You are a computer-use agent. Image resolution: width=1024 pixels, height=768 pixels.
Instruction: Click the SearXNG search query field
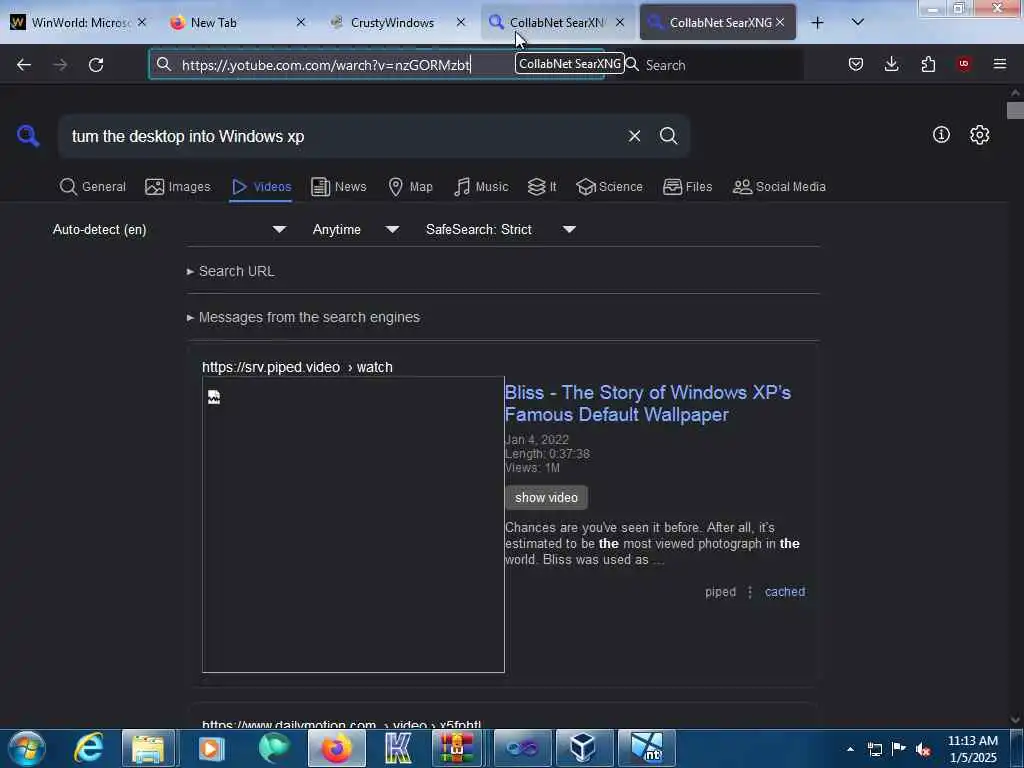pyautogui.click(x=343, y=136)
